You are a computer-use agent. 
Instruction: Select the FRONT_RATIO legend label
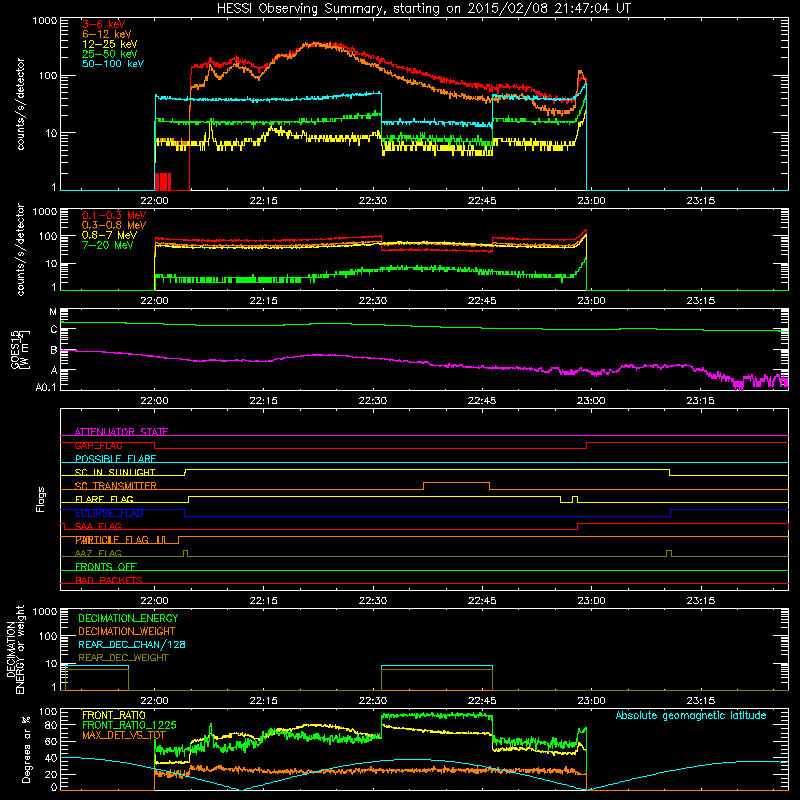tap(114, 715)
